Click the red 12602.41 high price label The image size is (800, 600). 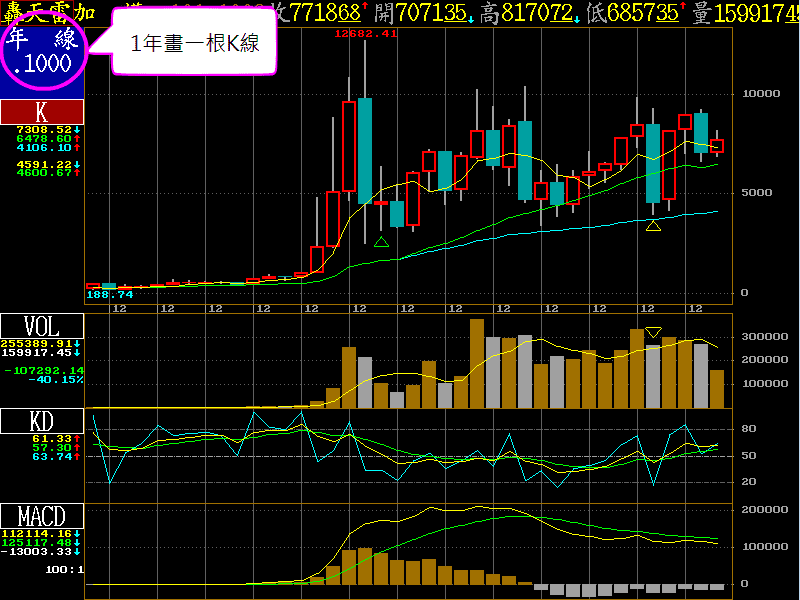pyautogui.click(x=365, y=33)
